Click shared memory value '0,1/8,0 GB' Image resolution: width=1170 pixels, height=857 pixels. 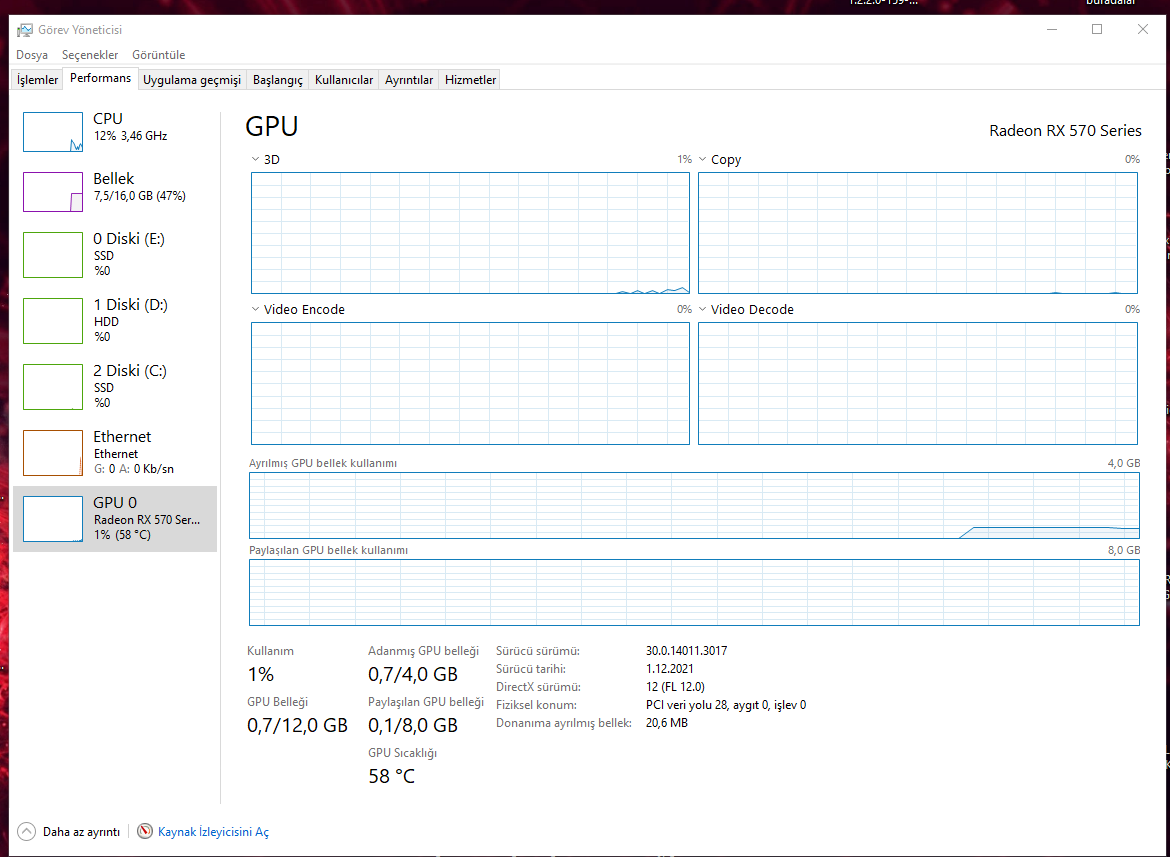coord(413,725)
